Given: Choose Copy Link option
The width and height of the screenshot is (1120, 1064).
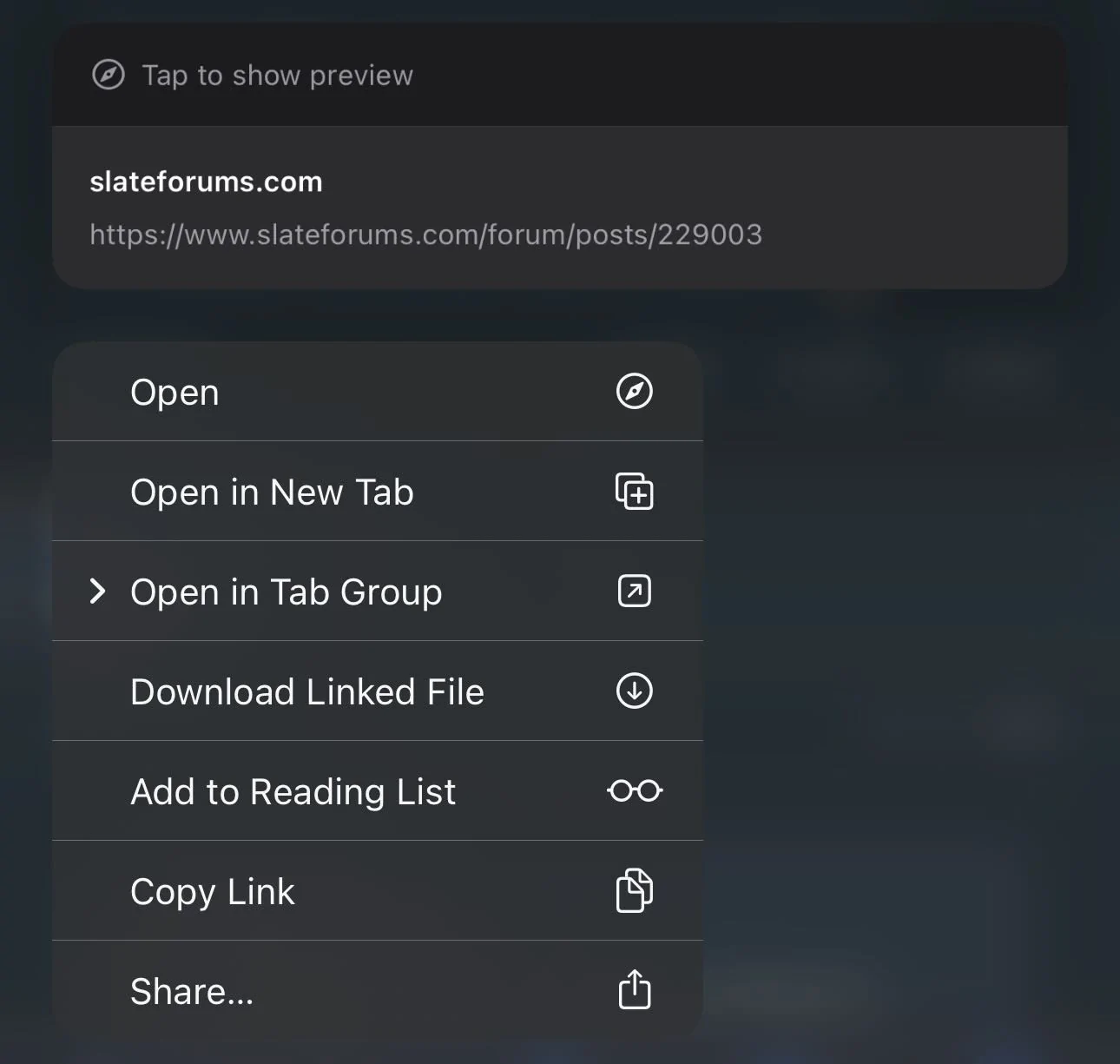Looking at the screenshot, I should pos(378,891).
